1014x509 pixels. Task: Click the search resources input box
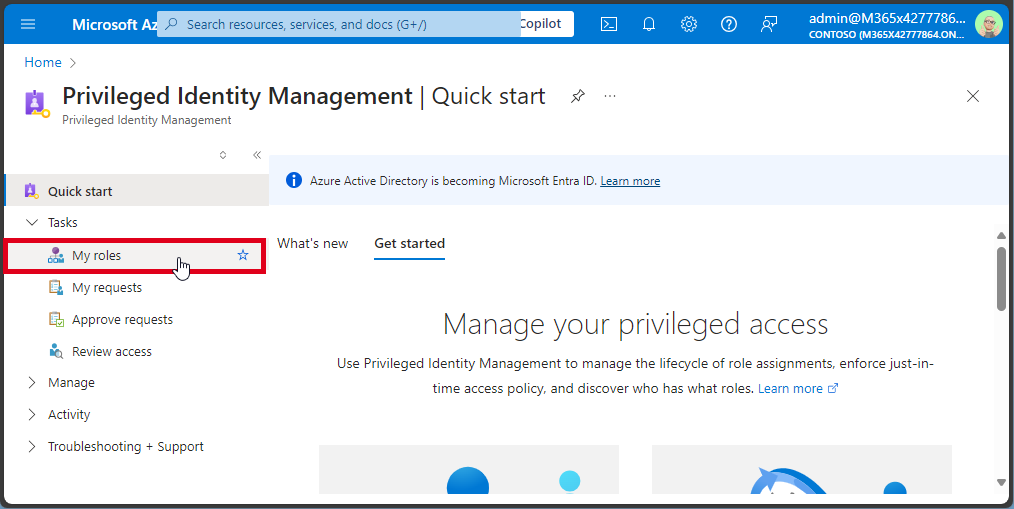[340, 24]
